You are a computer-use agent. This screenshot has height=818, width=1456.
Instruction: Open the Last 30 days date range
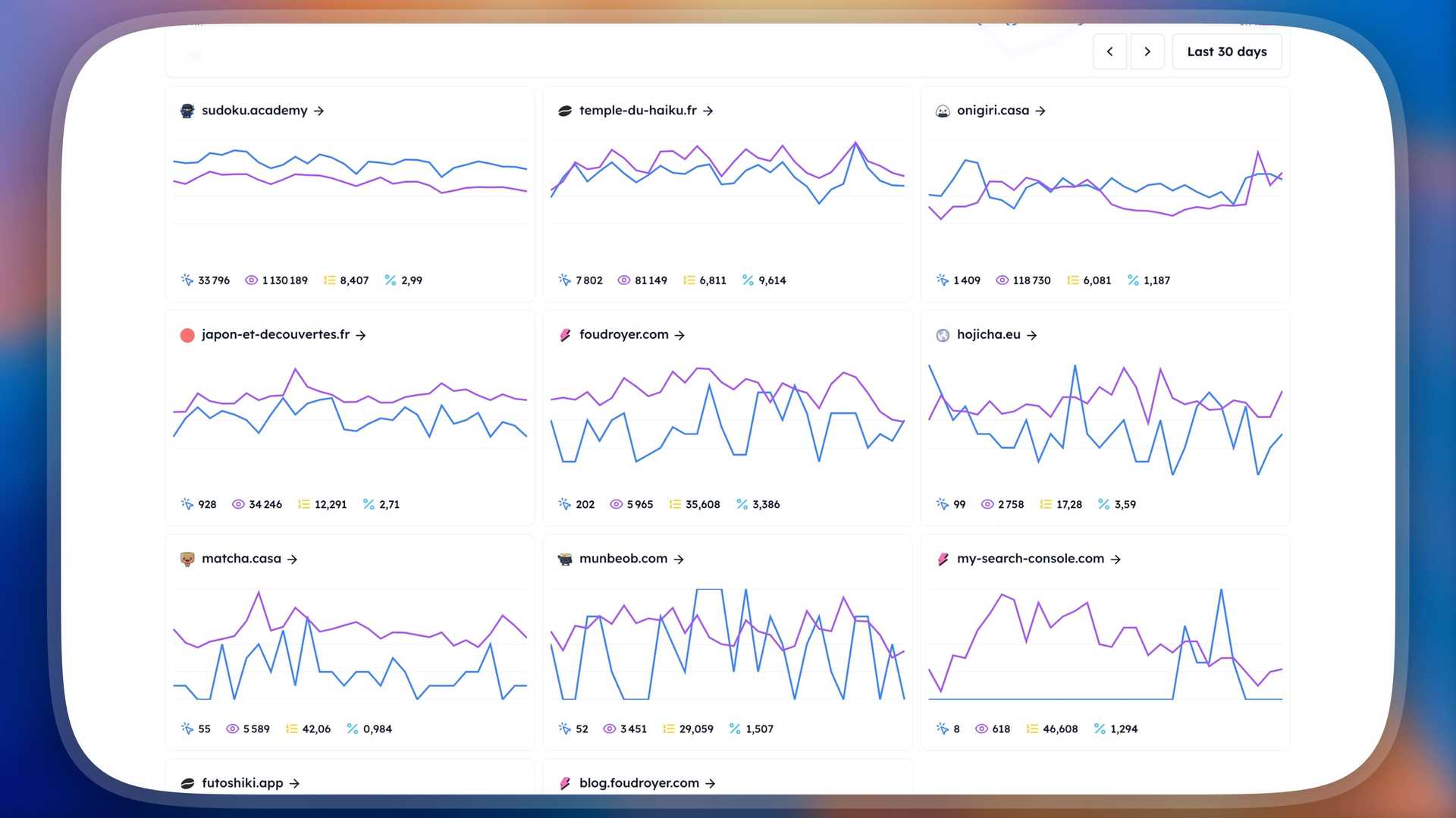[1227, 52]
